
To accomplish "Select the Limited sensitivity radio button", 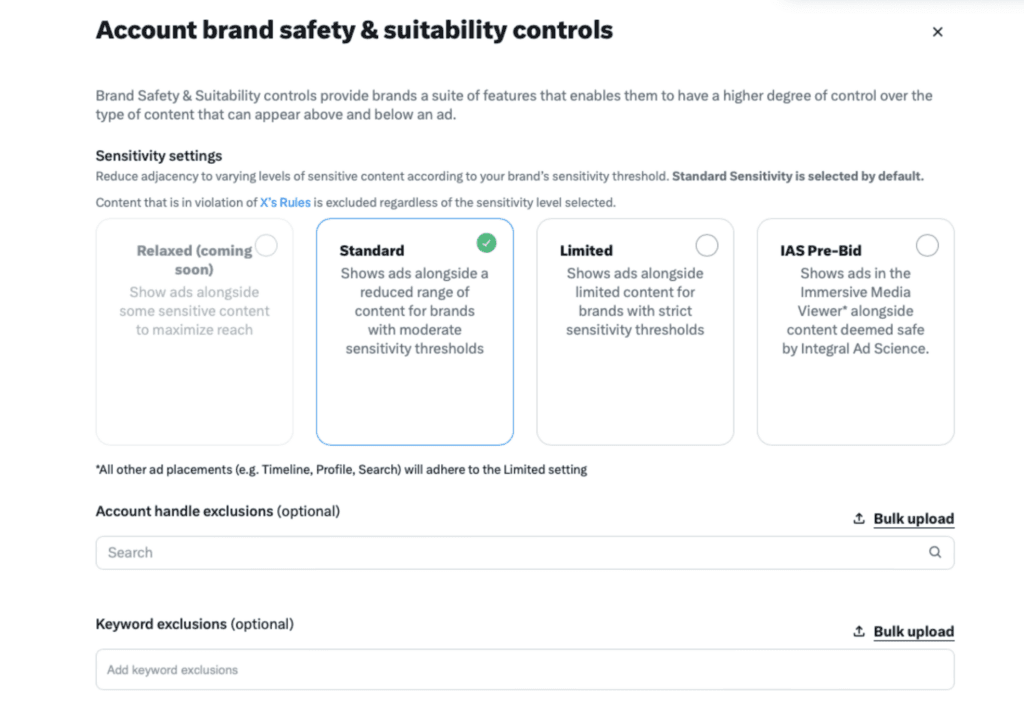I will point(707,246).
